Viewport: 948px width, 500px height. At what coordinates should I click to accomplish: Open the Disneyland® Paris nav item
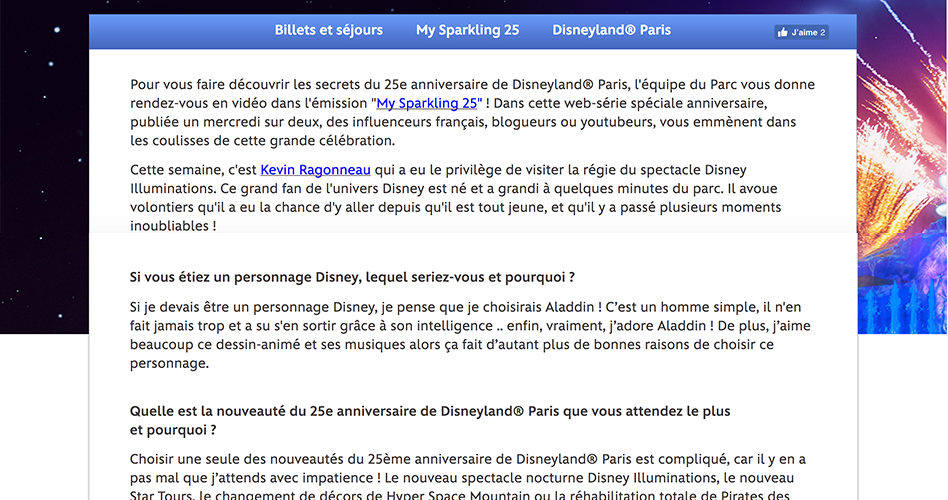(x=611, y=30)
